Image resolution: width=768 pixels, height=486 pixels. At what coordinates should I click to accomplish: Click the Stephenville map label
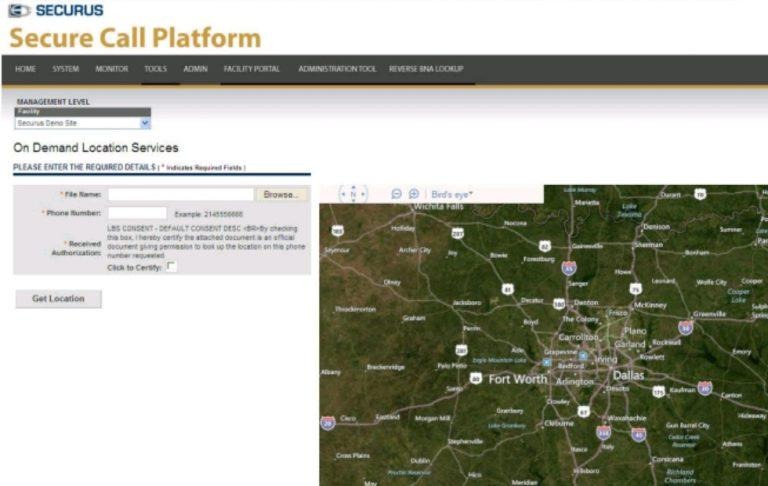click(465, 441)
